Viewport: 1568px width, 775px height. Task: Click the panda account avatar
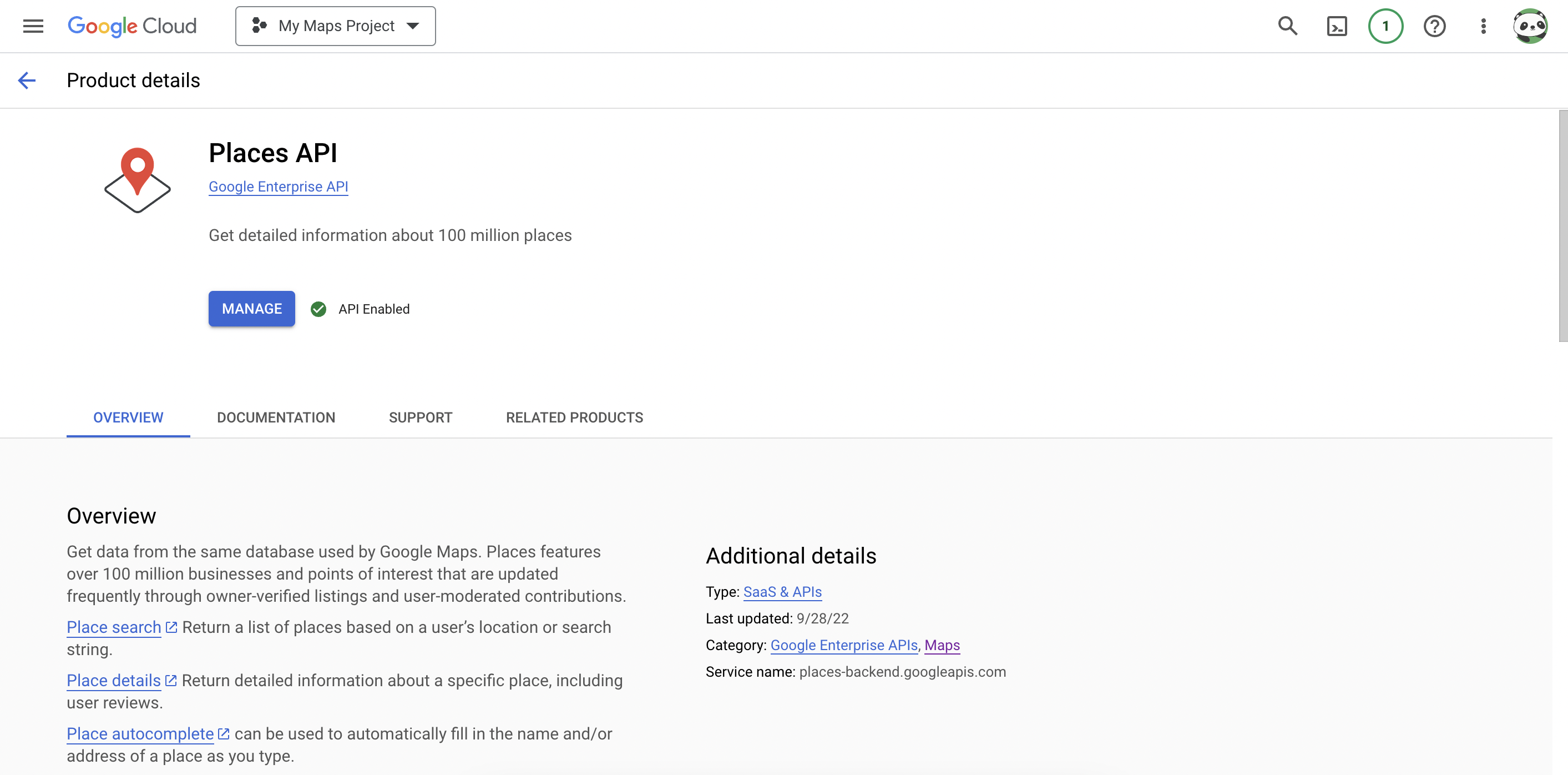(x=1530, y=26)
